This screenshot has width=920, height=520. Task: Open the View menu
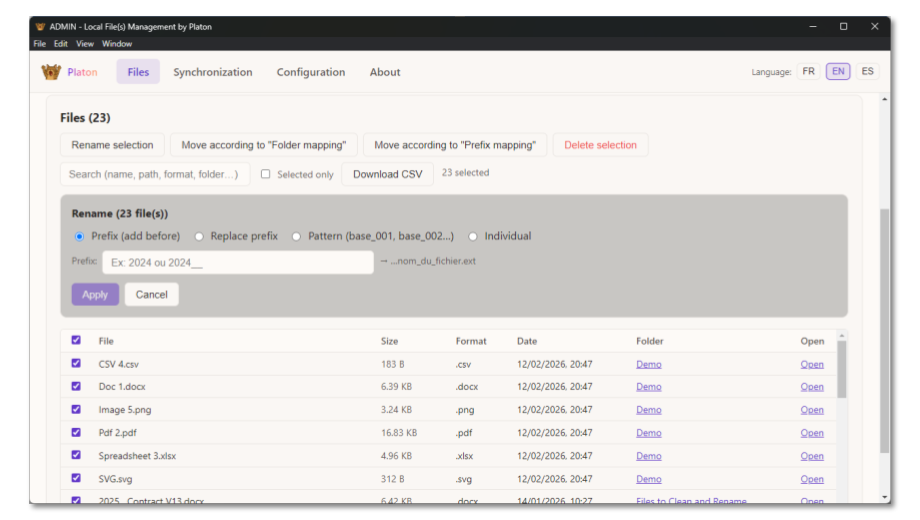pyautogui.click(x=85, y=44)
